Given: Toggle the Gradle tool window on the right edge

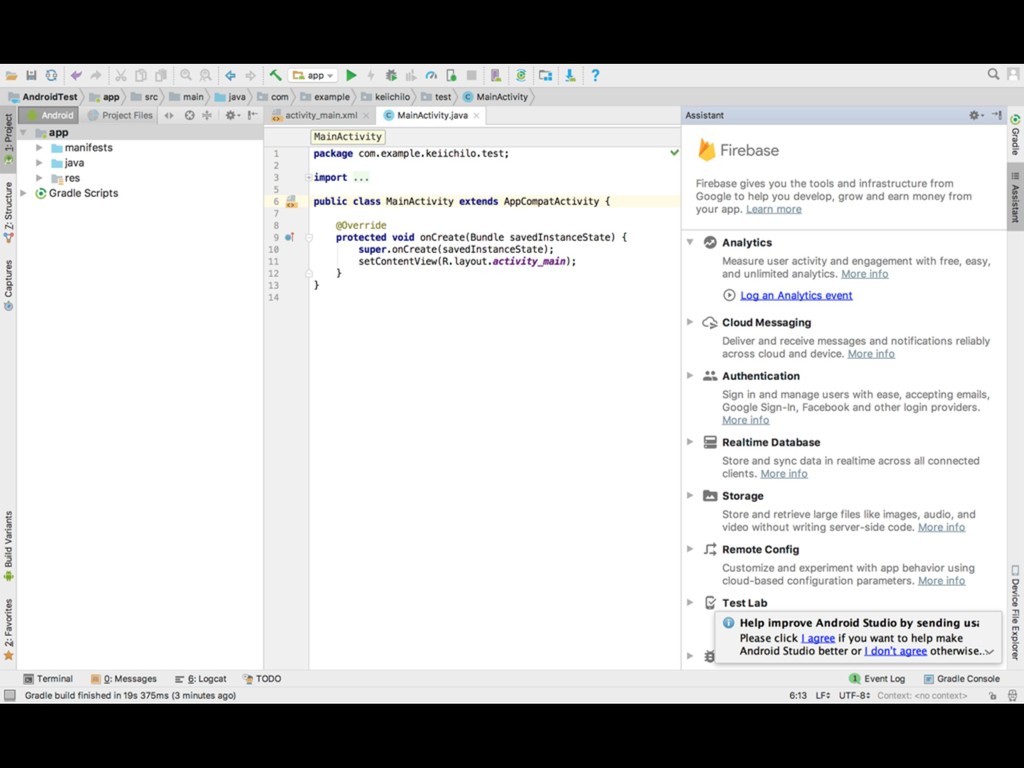Looking at the screenshot, I should click(1015, 135).
